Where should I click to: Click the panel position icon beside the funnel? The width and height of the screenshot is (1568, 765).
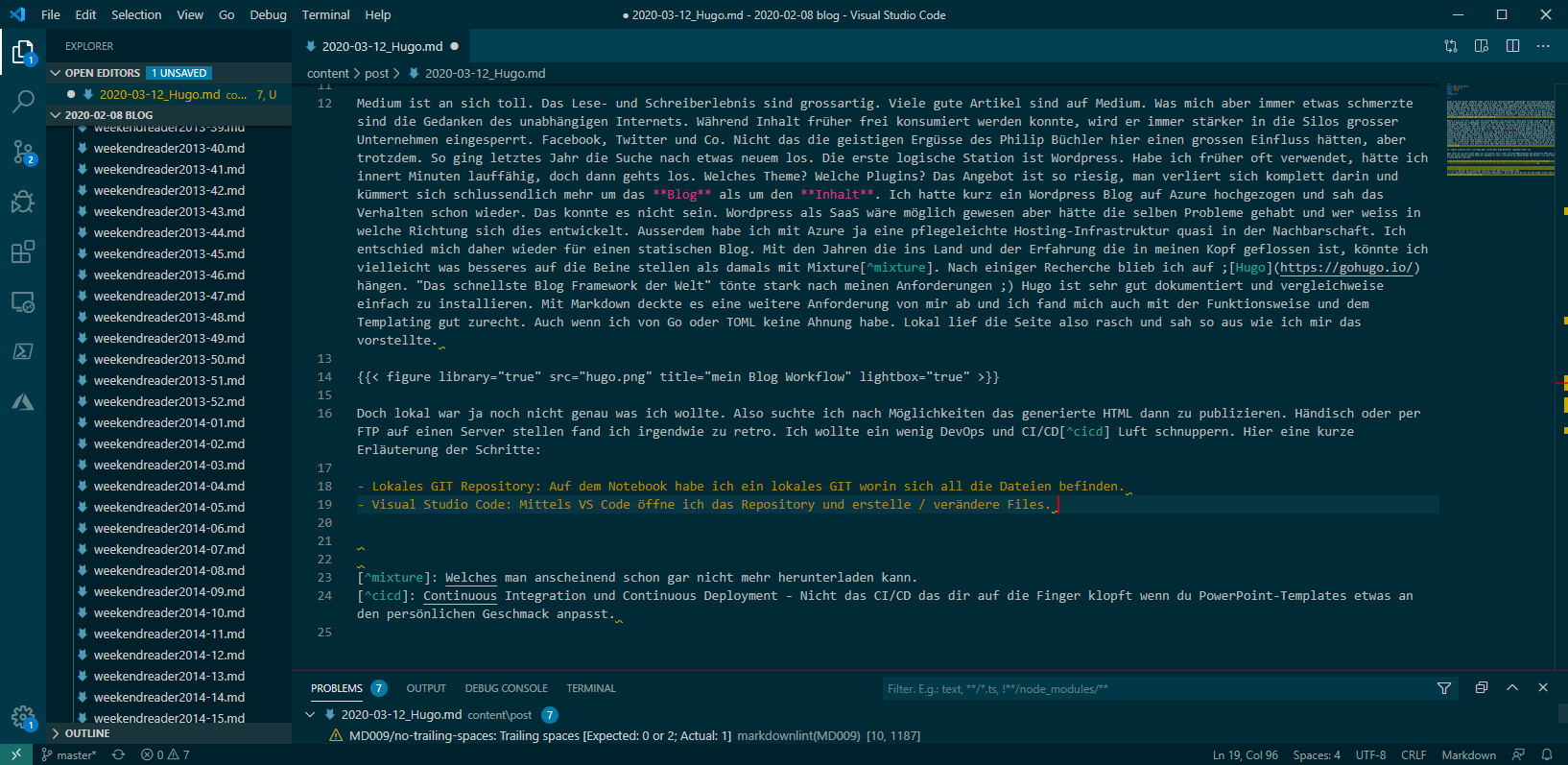click(x=1482, y=688)
